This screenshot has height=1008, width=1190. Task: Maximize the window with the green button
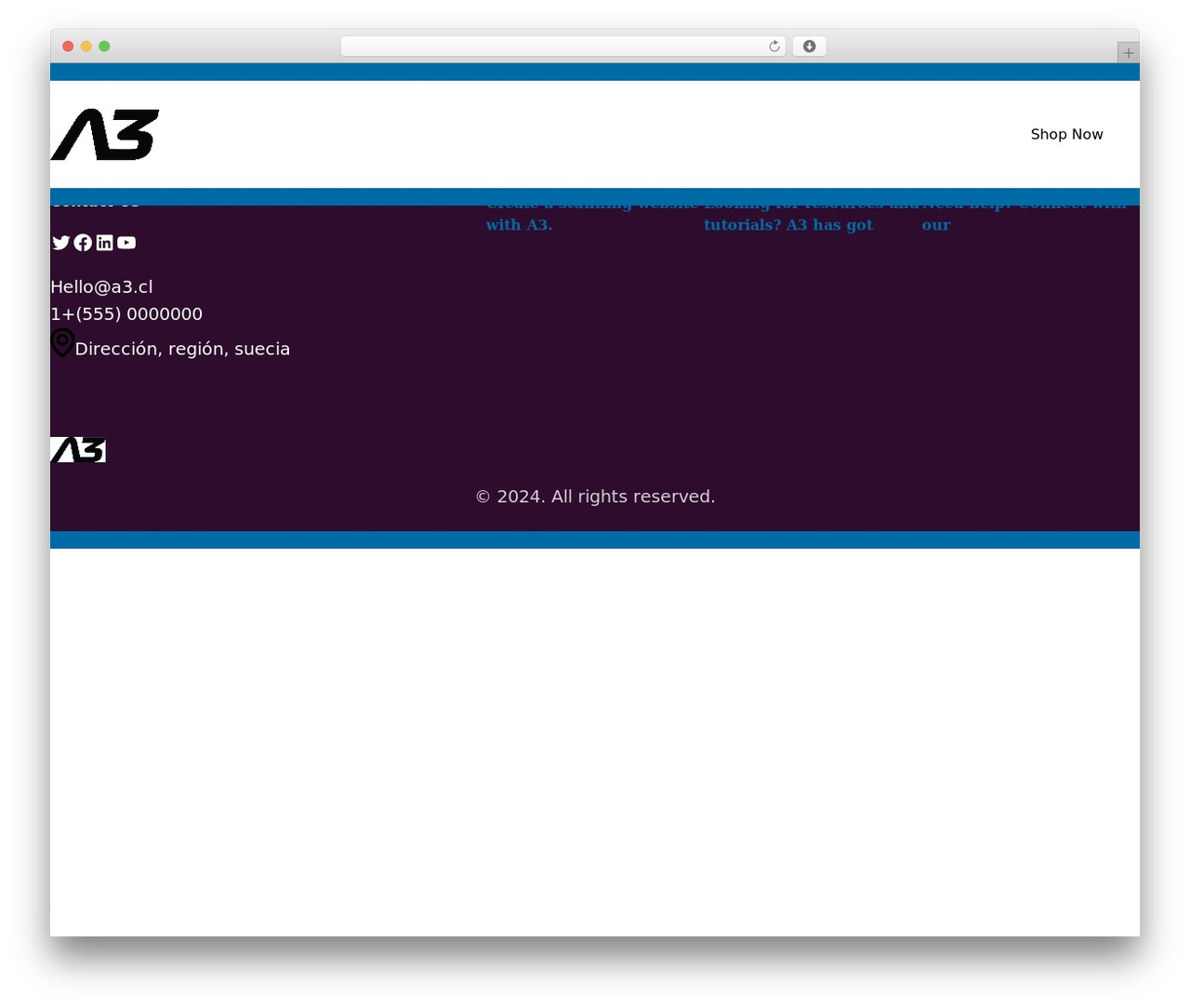104,46
